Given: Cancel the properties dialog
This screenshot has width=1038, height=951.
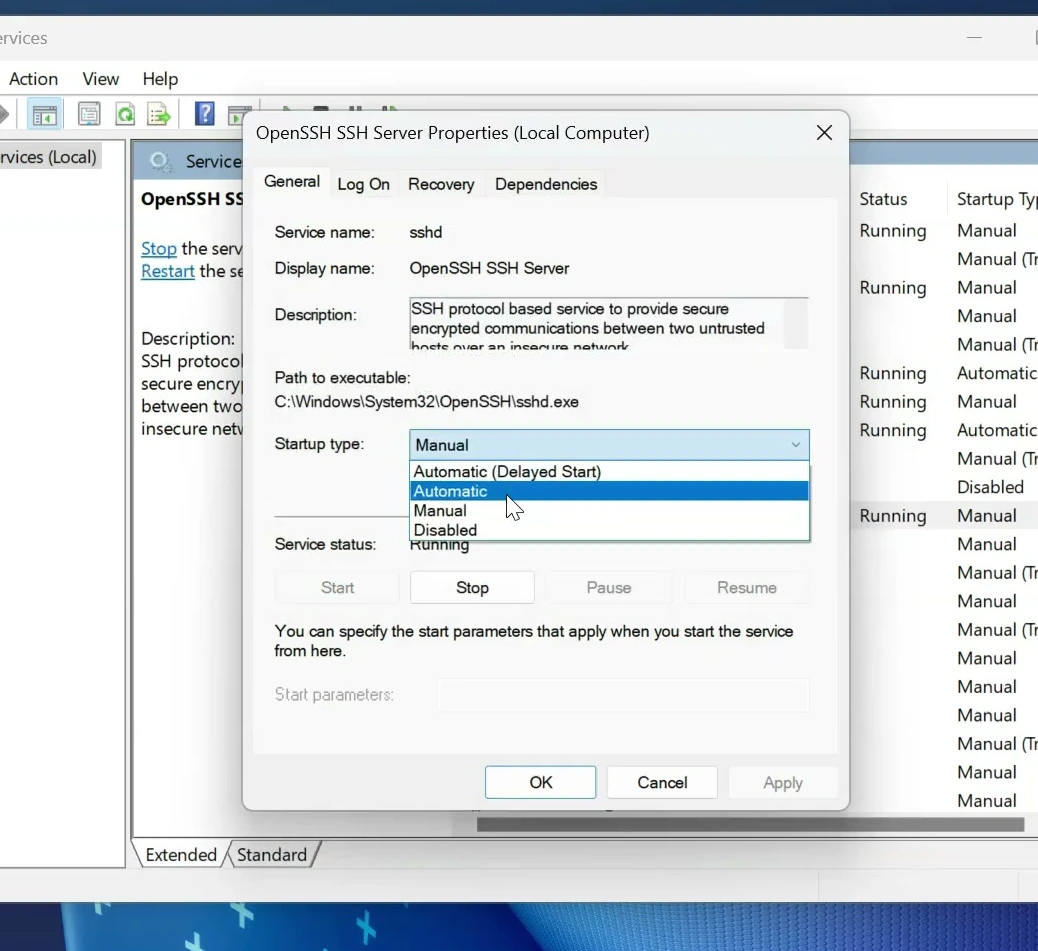Looking at the screenshot, I should point(662,782).
